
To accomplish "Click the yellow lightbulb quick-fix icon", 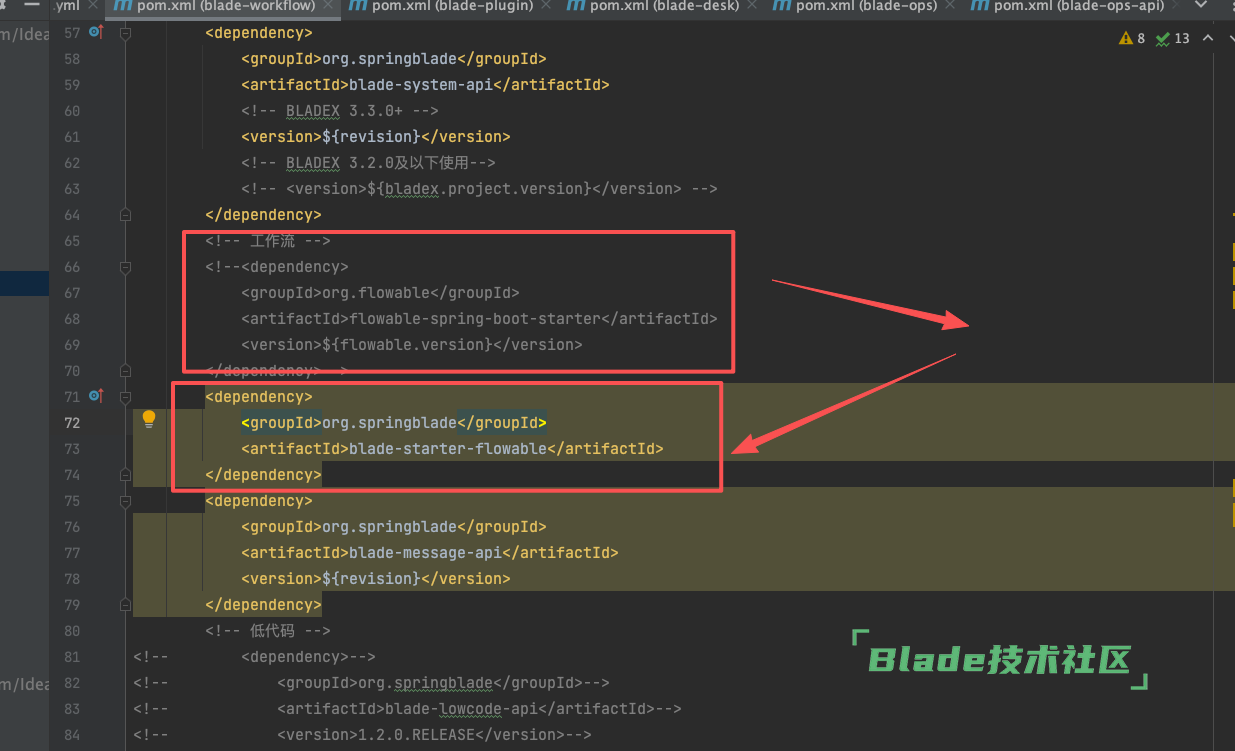I will (x=149, y=419).
